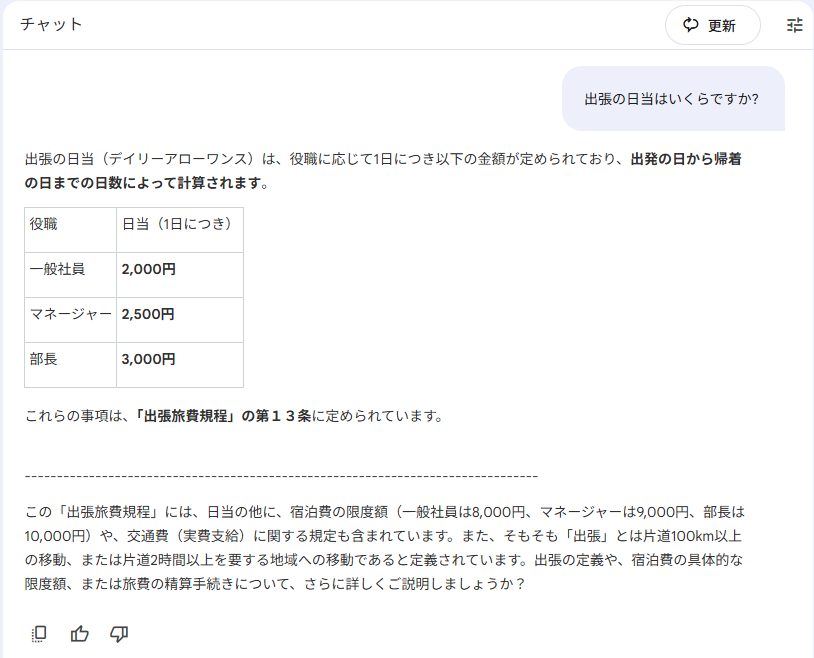Click the チャット panel title
814x658 pixels.
coord(51,24)
